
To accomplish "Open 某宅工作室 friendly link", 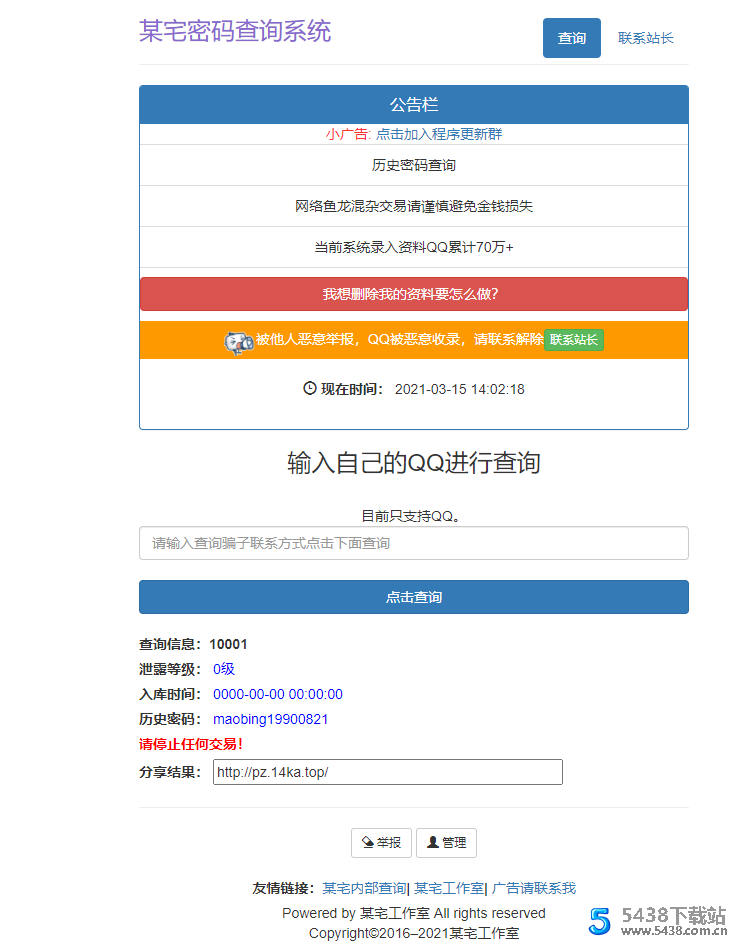I will point(449,888).
